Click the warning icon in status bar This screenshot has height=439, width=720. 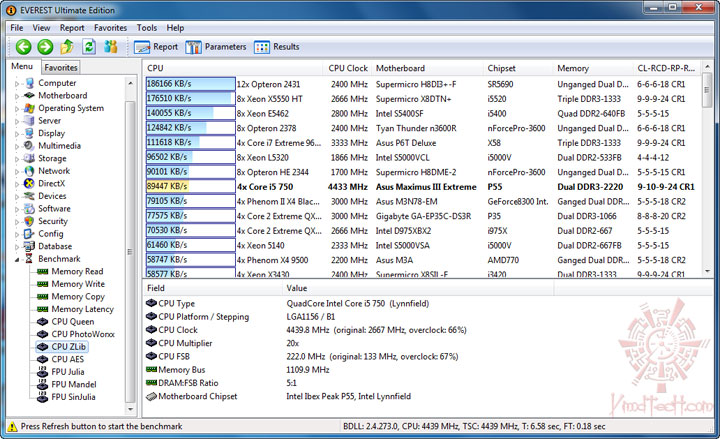click(x=12, y=427)
